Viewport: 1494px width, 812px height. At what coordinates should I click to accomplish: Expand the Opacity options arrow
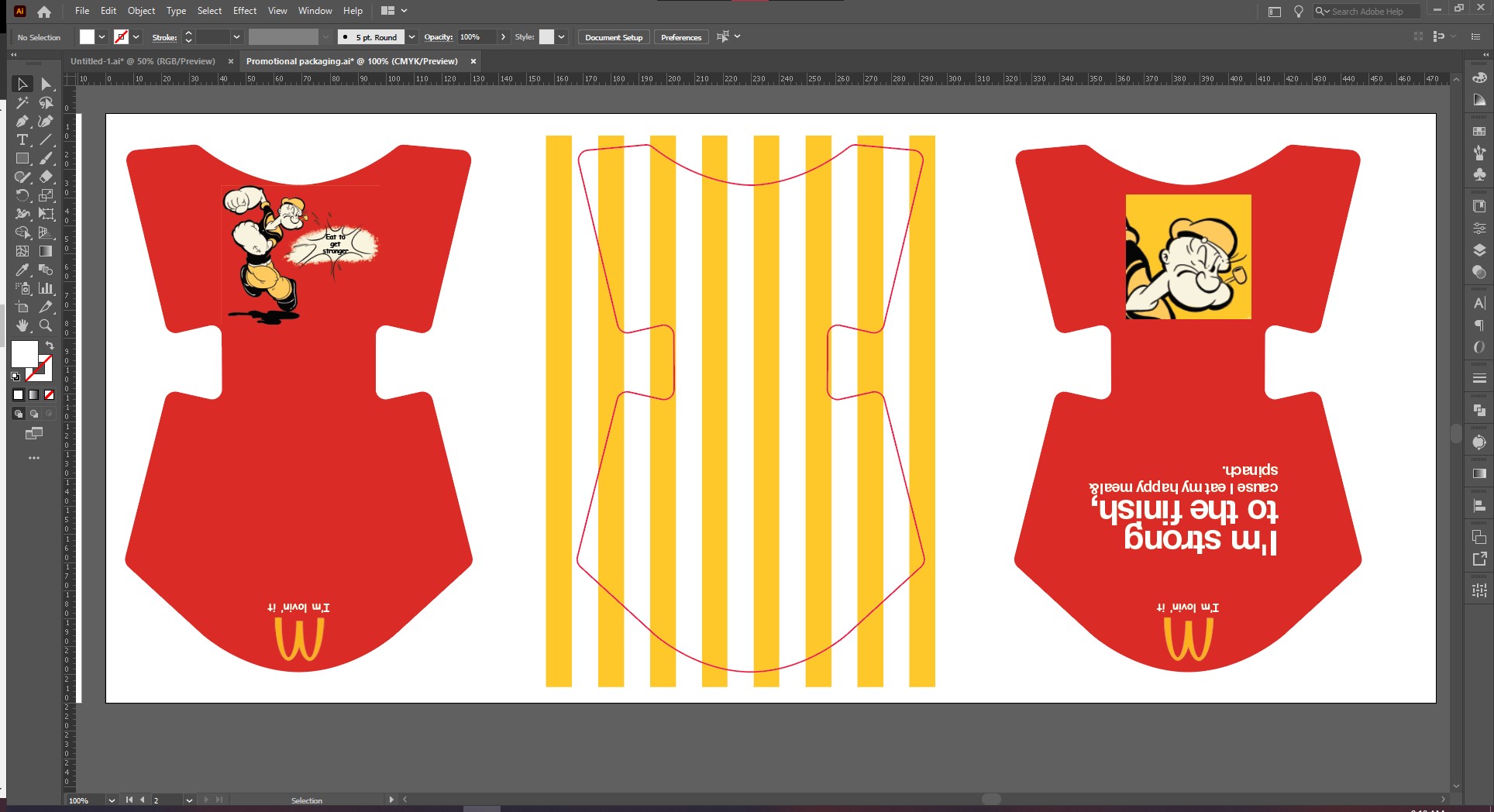[503, 37]
